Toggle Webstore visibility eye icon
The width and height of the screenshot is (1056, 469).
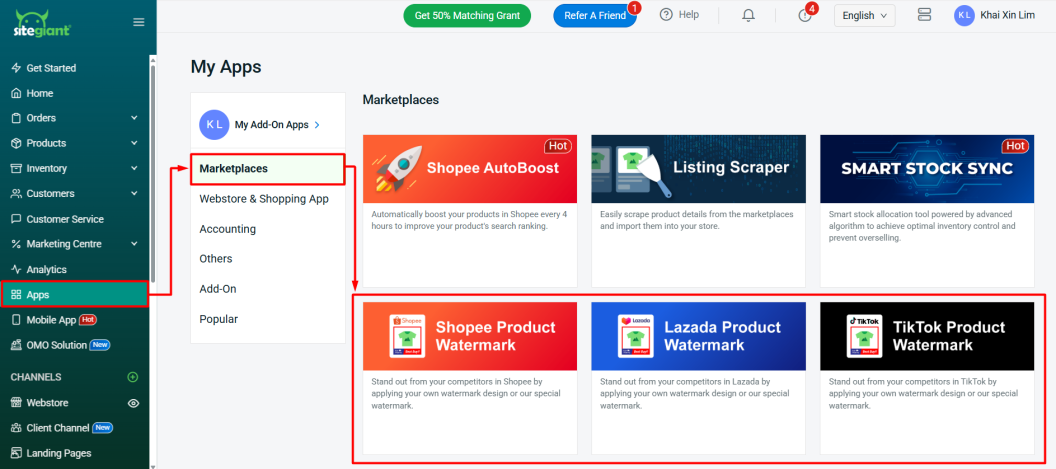(133, 403)
